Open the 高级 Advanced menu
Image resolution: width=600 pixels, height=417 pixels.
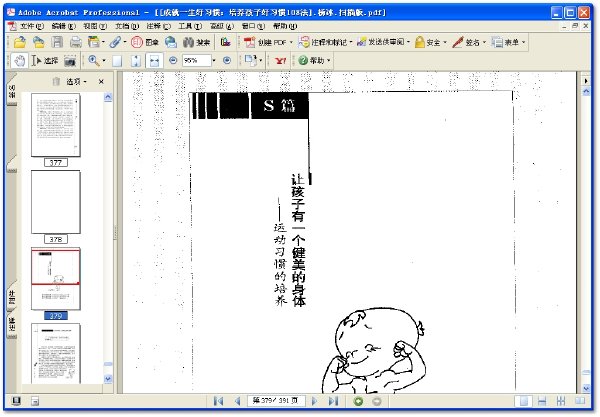click(x=222, y=26)
